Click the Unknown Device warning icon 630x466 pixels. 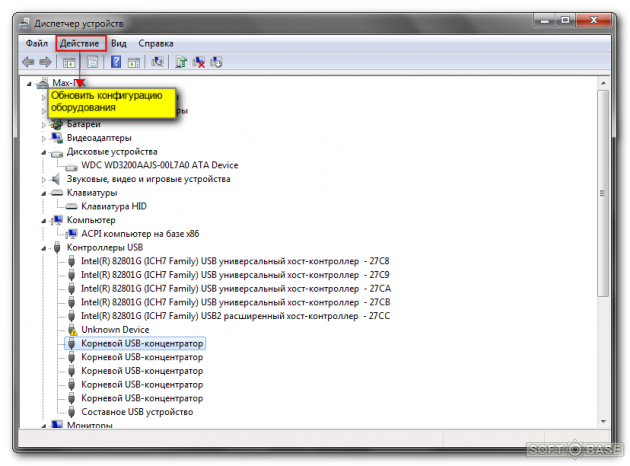(x=72, y=330)
